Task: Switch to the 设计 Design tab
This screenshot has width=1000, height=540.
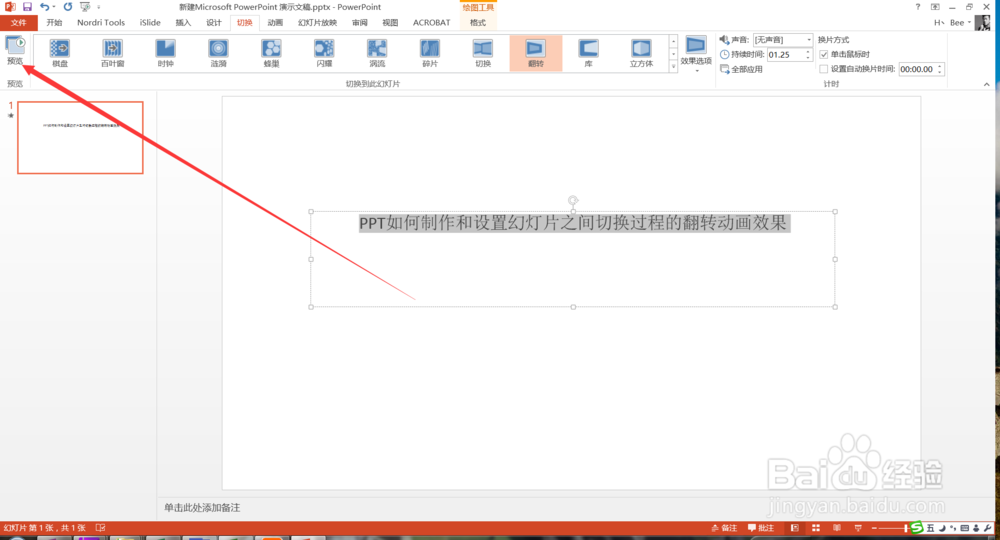Action: coord(214,22)
